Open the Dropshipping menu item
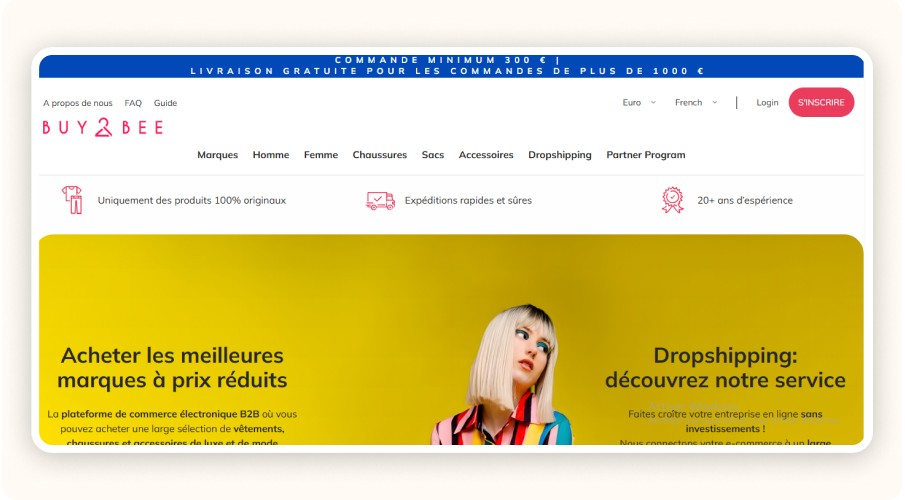The height and width of the screenshot is (500, 905). click(x=560, y=155)
